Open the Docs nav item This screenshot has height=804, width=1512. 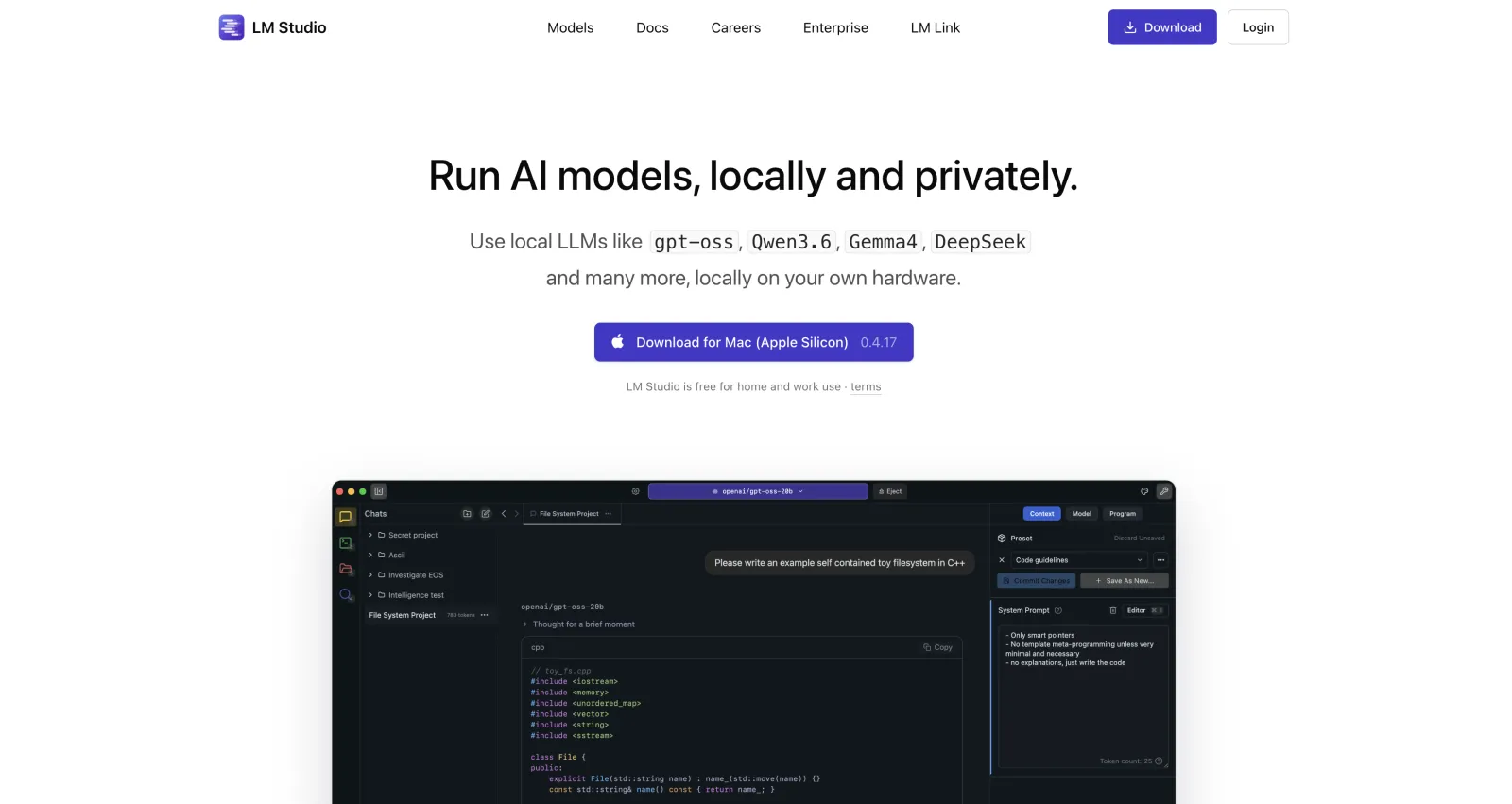pos(652,27)
